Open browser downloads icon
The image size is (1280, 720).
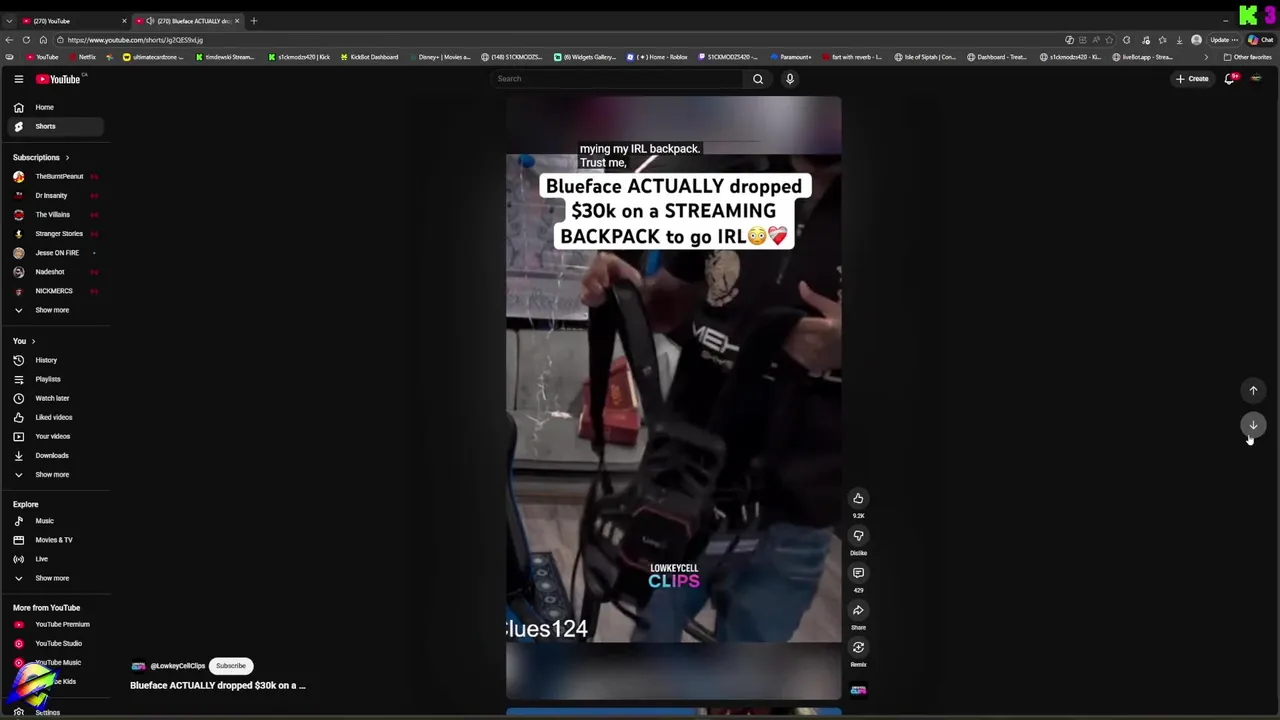tap(1179, 40)
